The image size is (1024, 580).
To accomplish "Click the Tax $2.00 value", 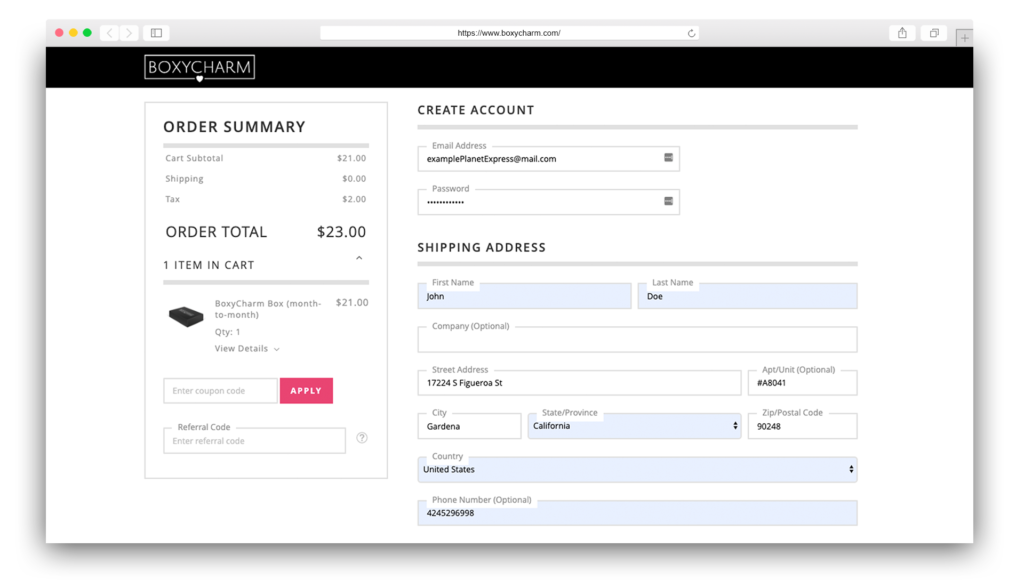I will click(354, 199).
